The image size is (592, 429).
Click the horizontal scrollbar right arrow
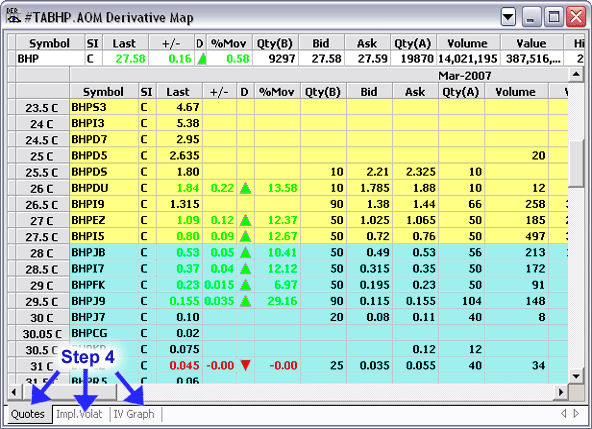(561, 392)
